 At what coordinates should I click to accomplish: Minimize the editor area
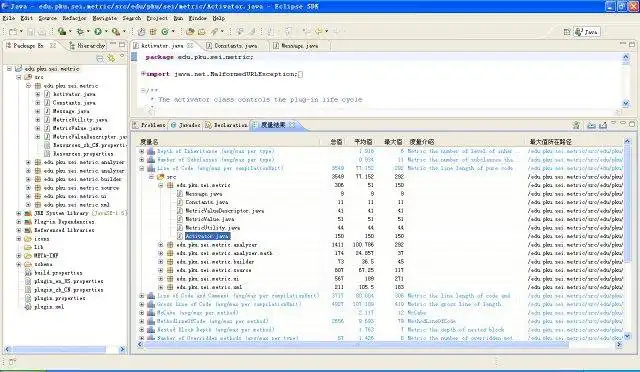pos(623,44)
